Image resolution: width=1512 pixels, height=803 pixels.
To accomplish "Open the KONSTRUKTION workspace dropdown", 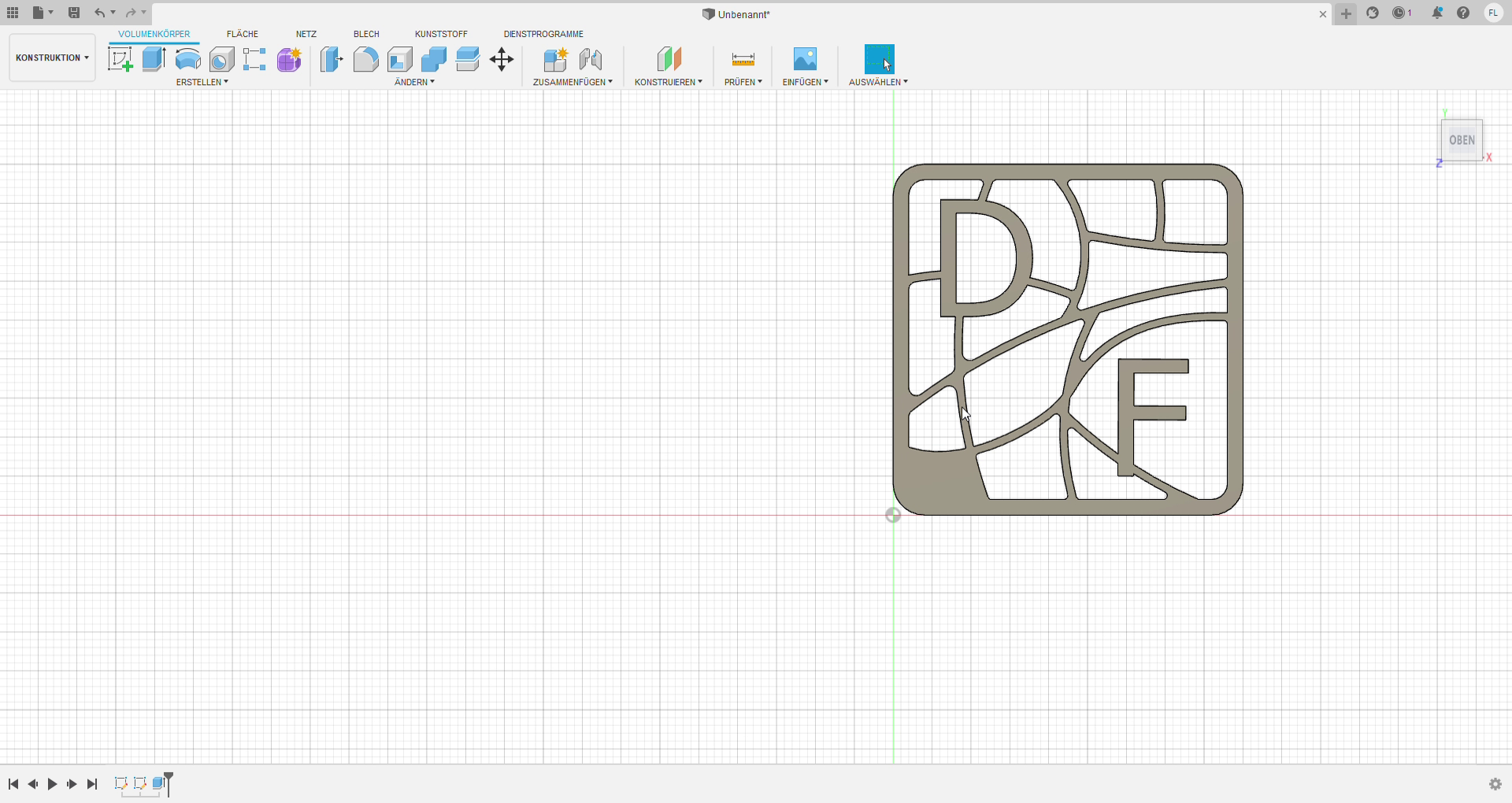I will point(52,57).
